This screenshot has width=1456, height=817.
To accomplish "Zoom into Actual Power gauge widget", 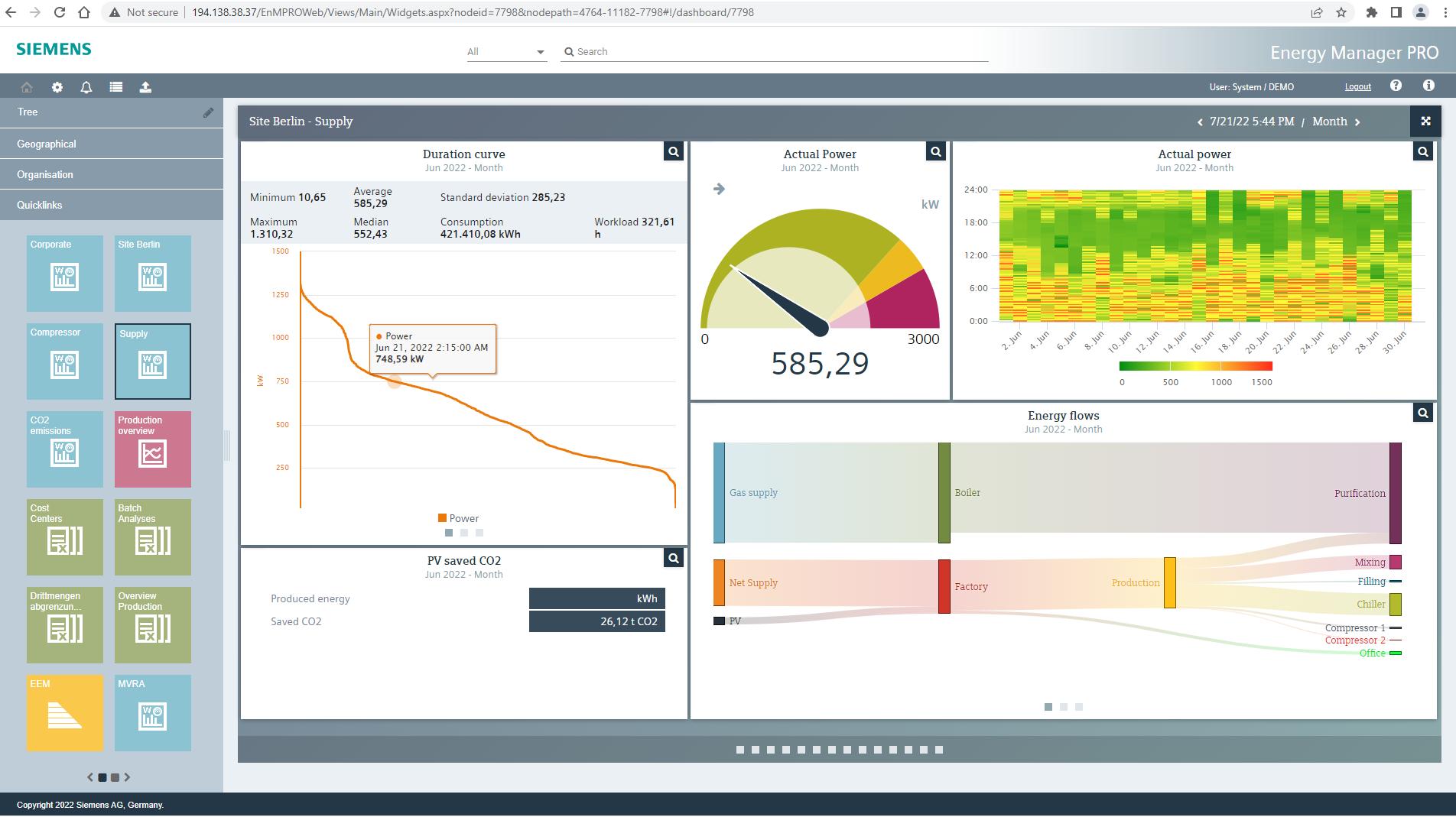I will [935, 151].
